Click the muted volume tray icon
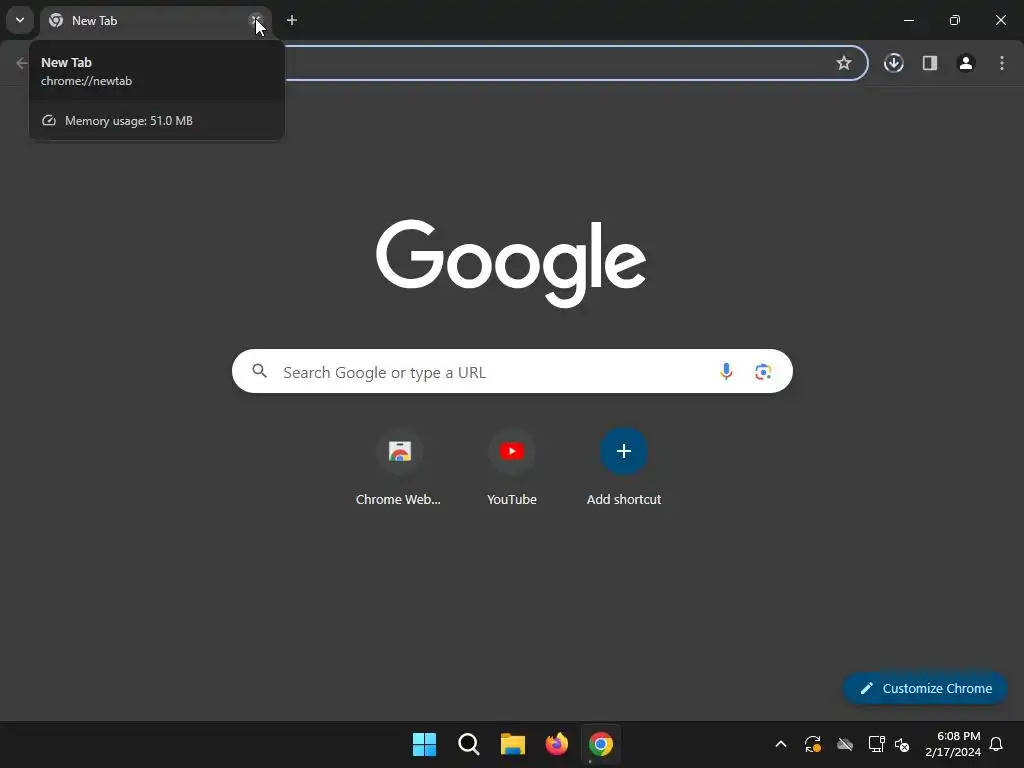 click(902, 744)
